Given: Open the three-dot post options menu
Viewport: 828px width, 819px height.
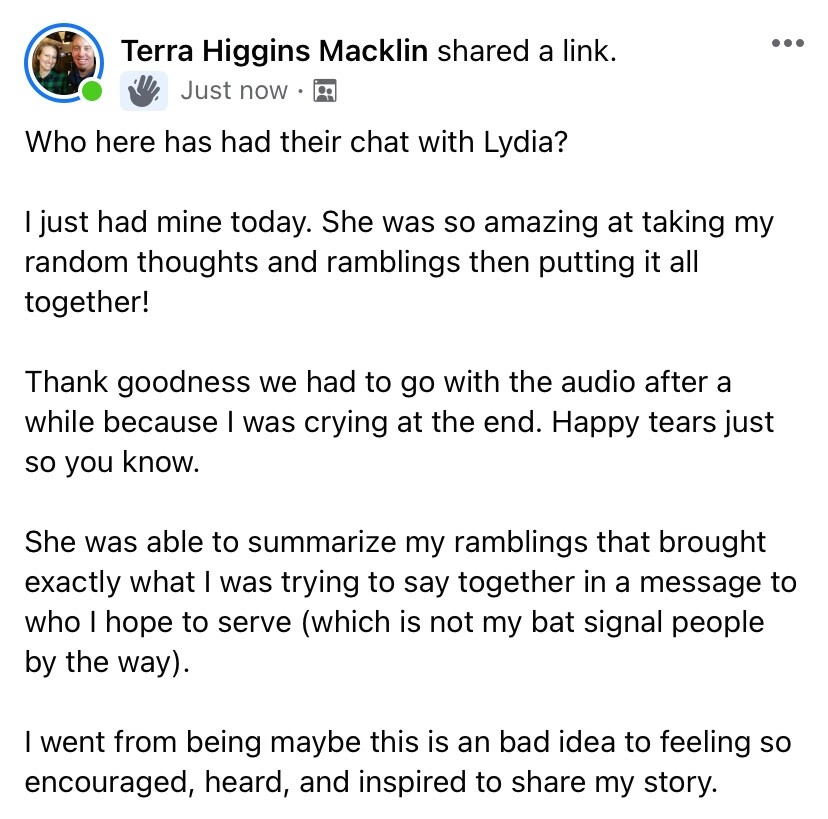Looking at the screenshot, I should tap(787, 43).
